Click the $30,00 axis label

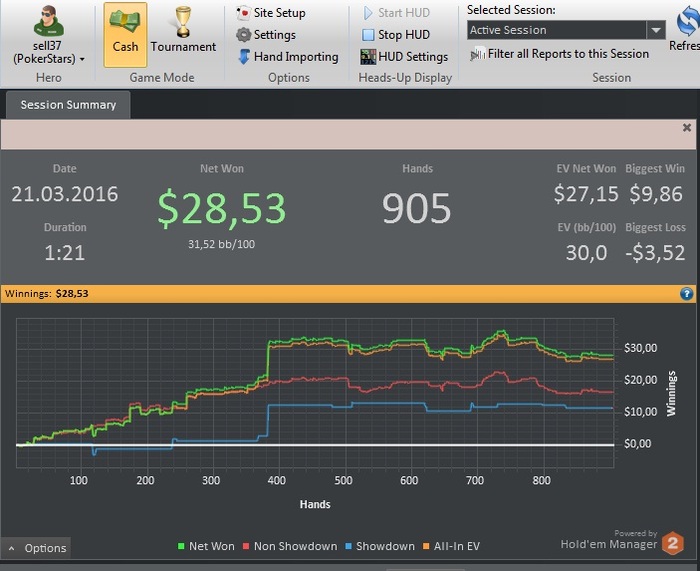[x=640, y=348]
